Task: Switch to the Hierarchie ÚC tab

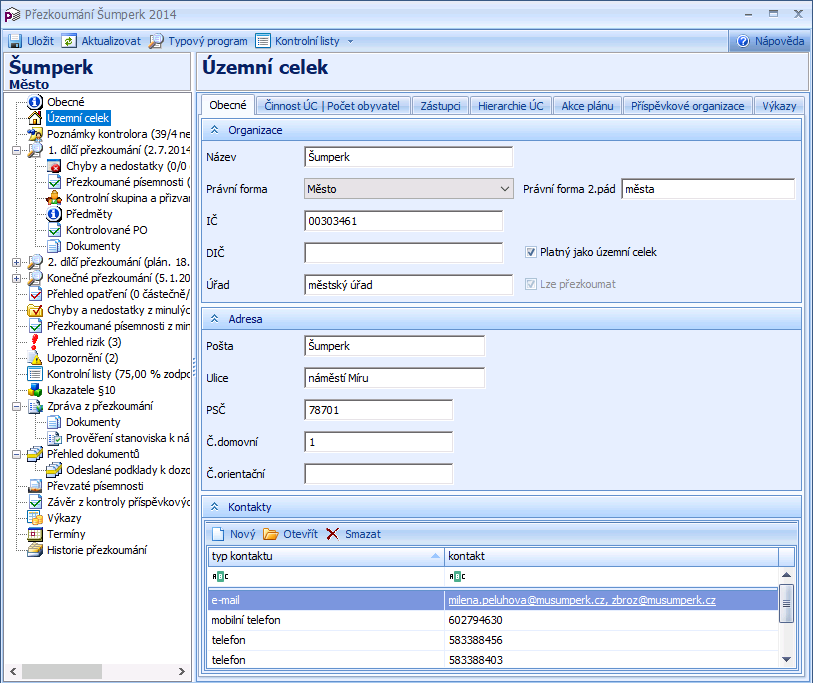Action: pyautogui.click(x=511, y=106)
